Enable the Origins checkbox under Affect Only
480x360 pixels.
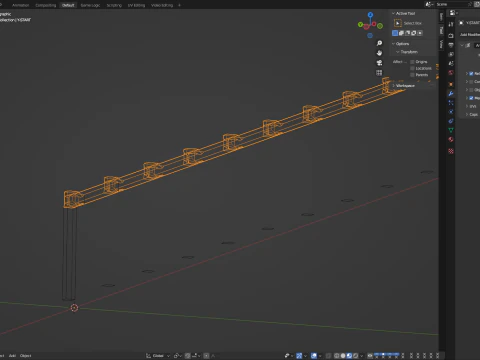coord(412,62)
